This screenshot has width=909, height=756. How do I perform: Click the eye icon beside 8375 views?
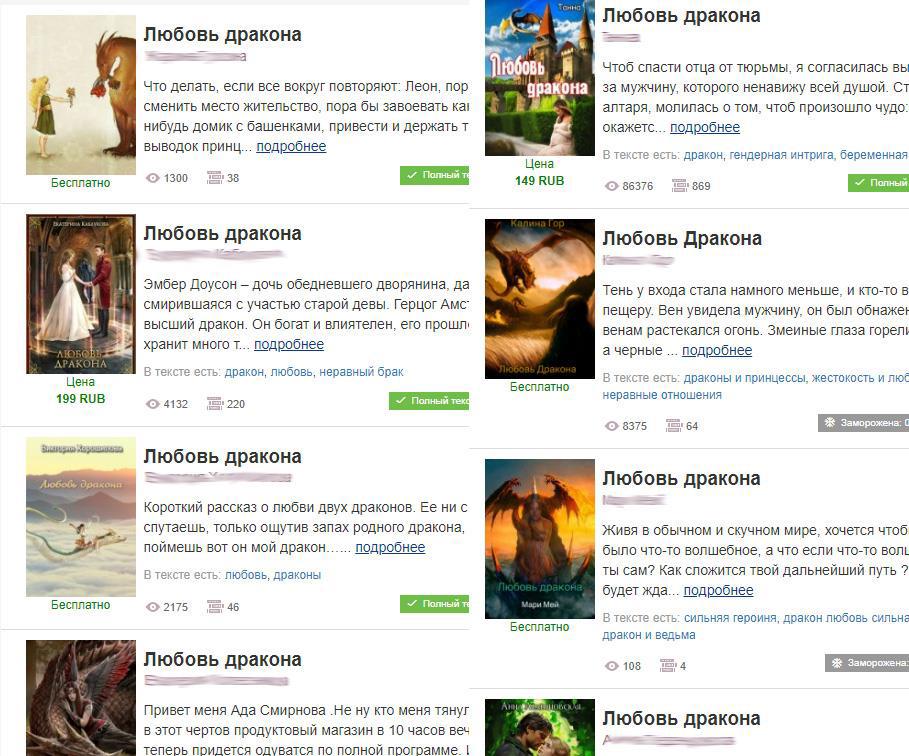click(612, 426)
